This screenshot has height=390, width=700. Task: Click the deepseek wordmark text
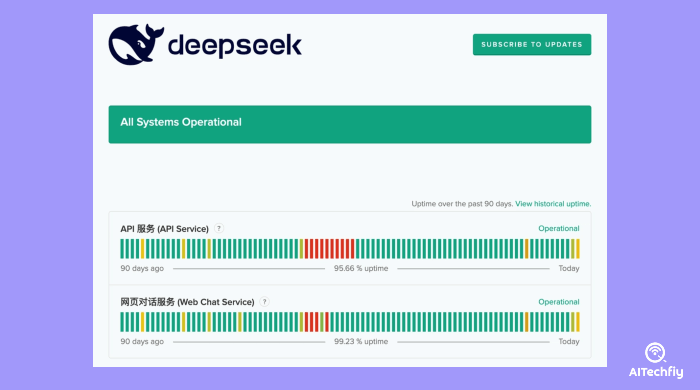pyautogui.click(x=235, y=46)
